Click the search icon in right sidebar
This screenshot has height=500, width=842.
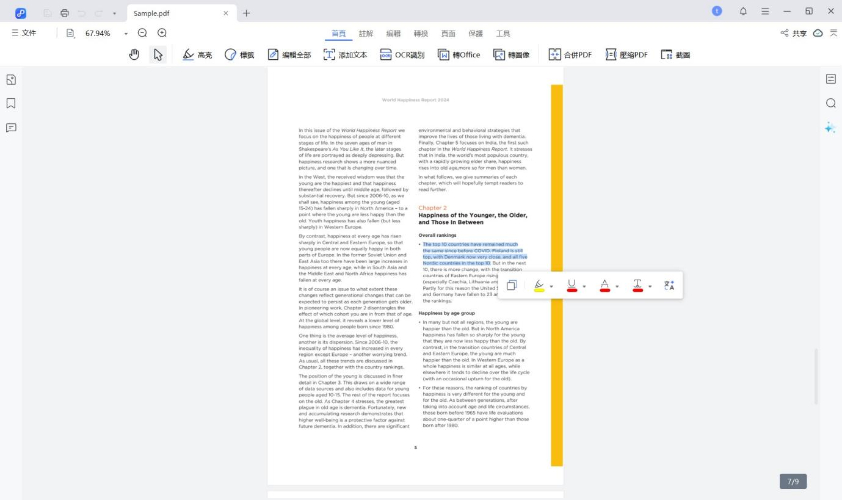[x=830, y=103]
